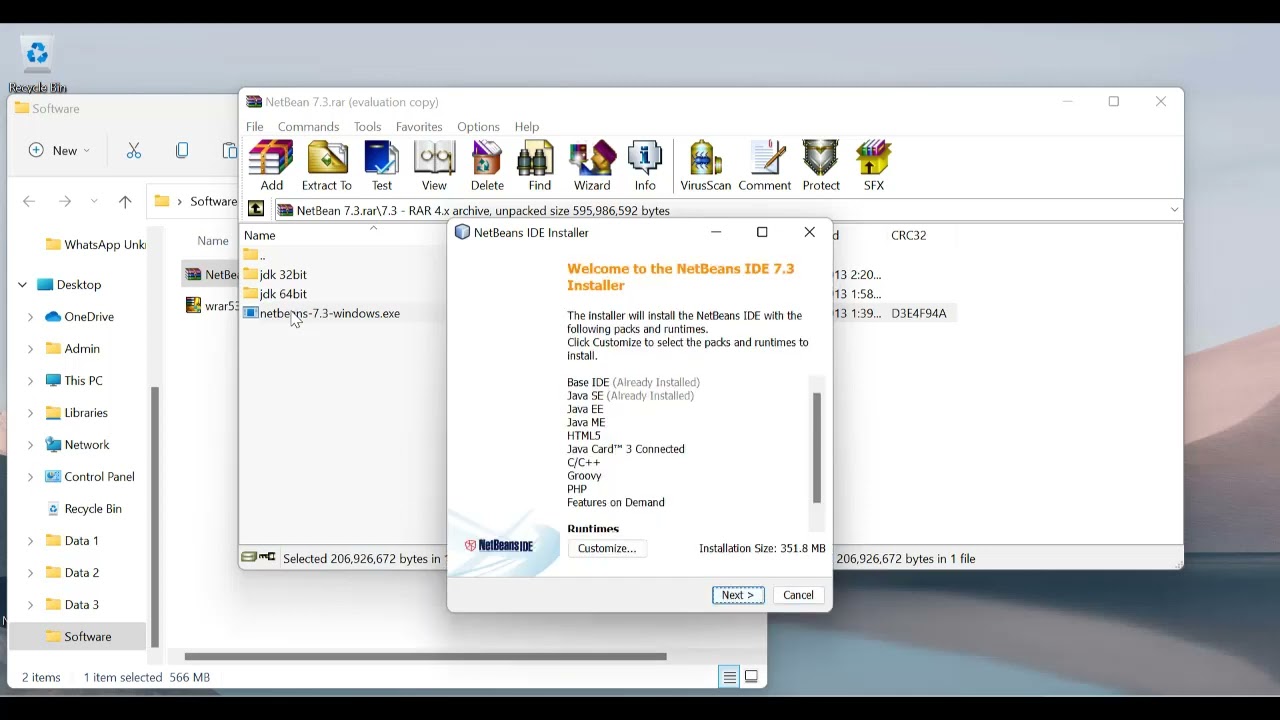Open the Commands menu
Image resolution: width=1280 pixels, height=720 pixels.
click(308, 127)
